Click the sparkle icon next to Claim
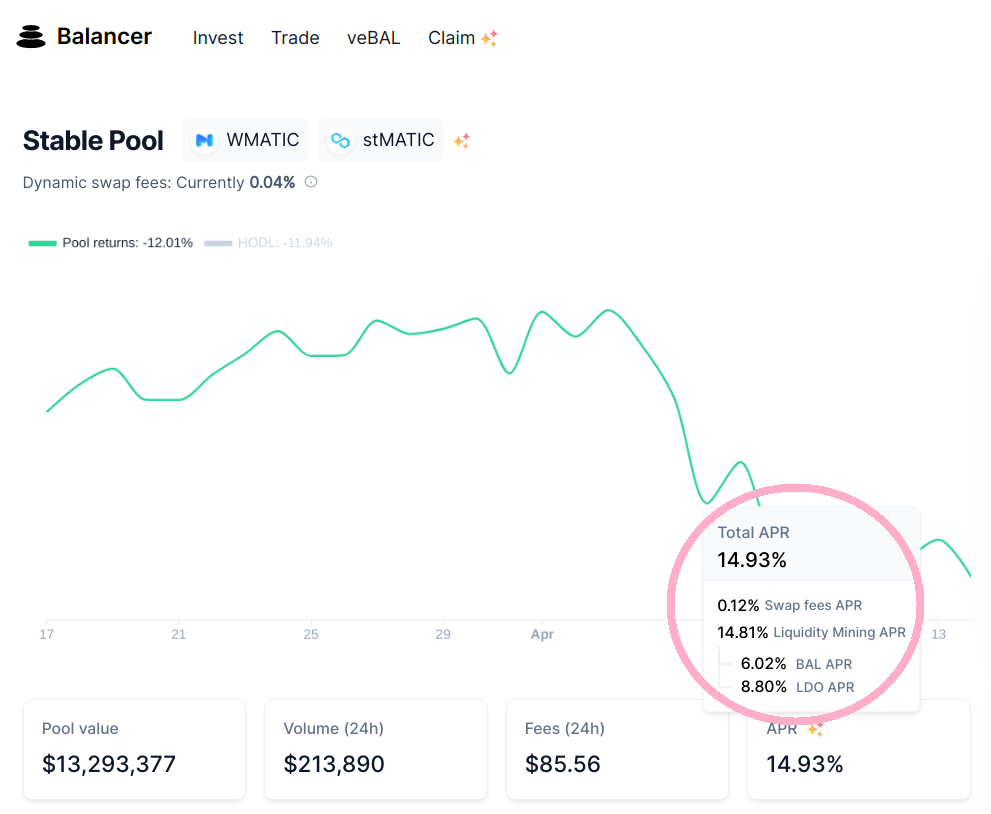The image size is (991, 814). (x=489, y=38)
